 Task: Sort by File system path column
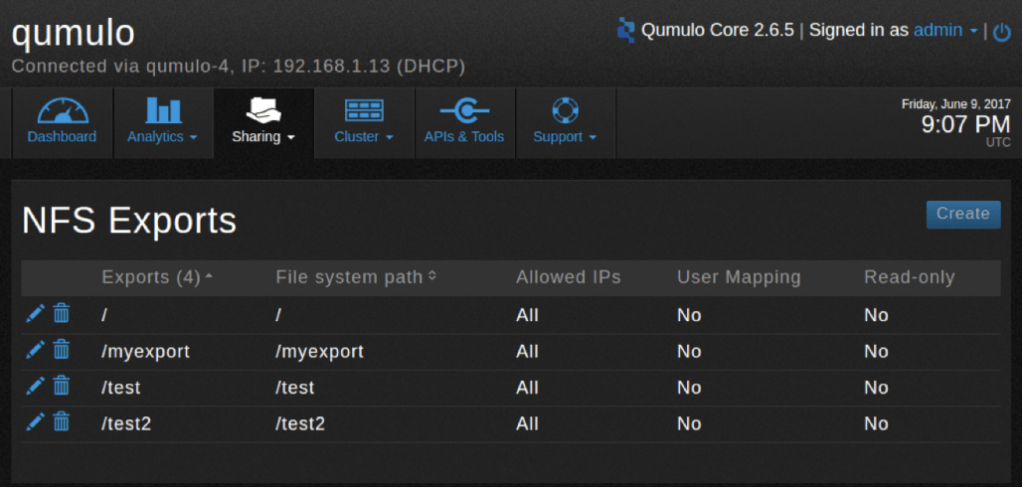[x=356, y=277]
